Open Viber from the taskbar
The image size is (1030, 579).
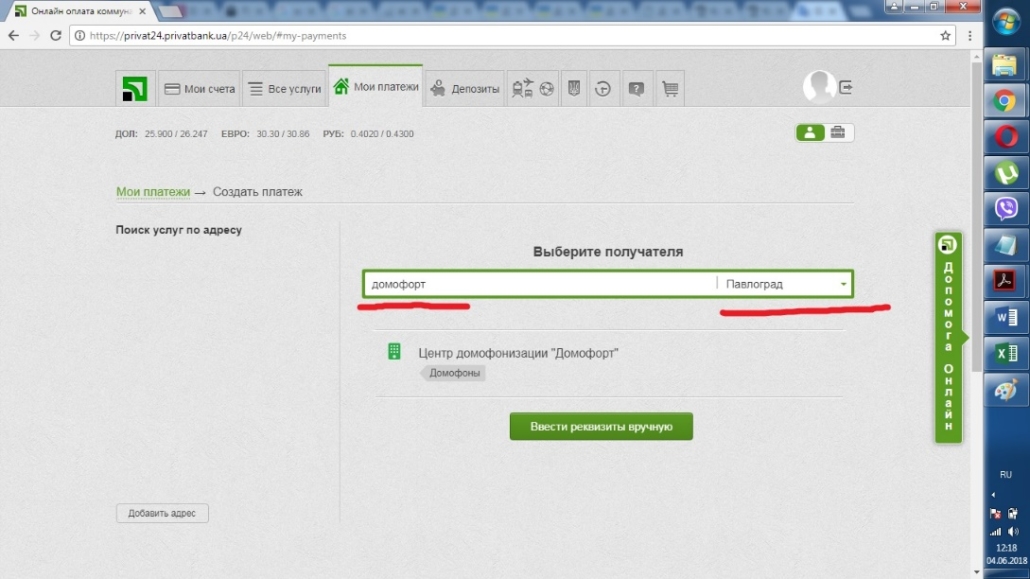click(x=1005, y=208)
